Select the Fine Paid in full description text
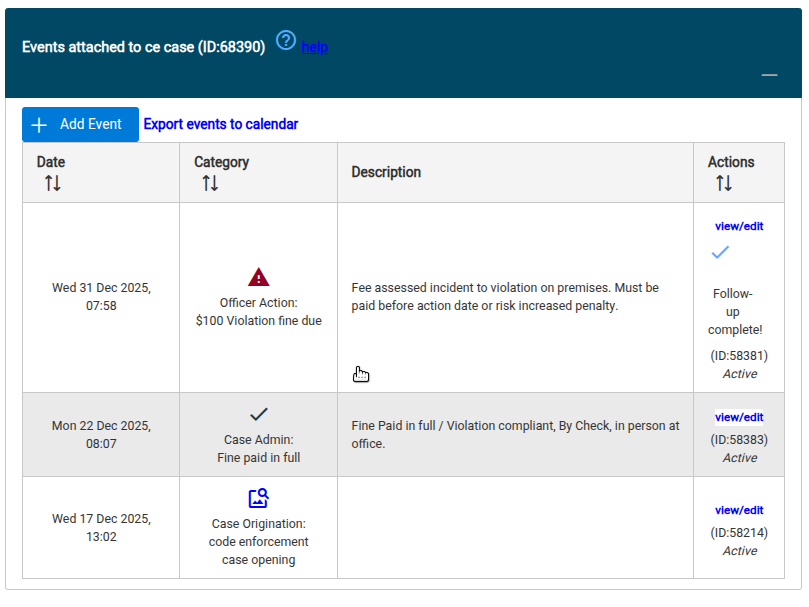The height and width of the screenshot is (607, 809). coord(515,435)
